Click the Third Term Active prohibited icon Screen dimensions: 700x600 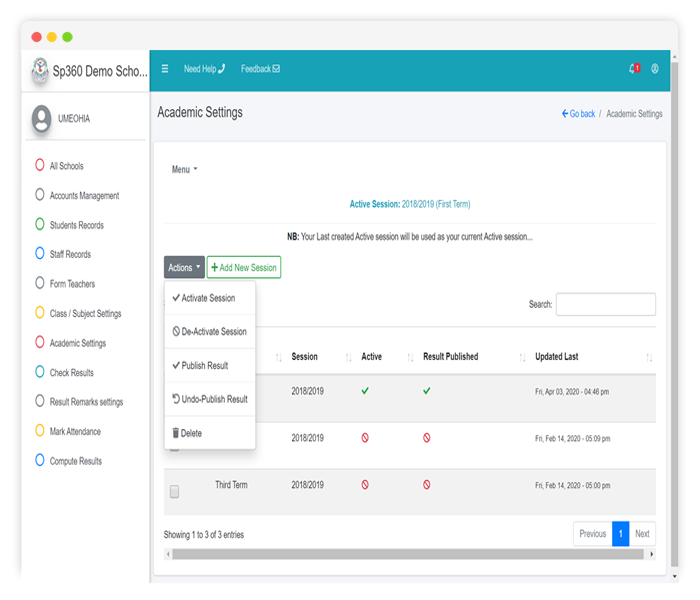coord(365,485)
